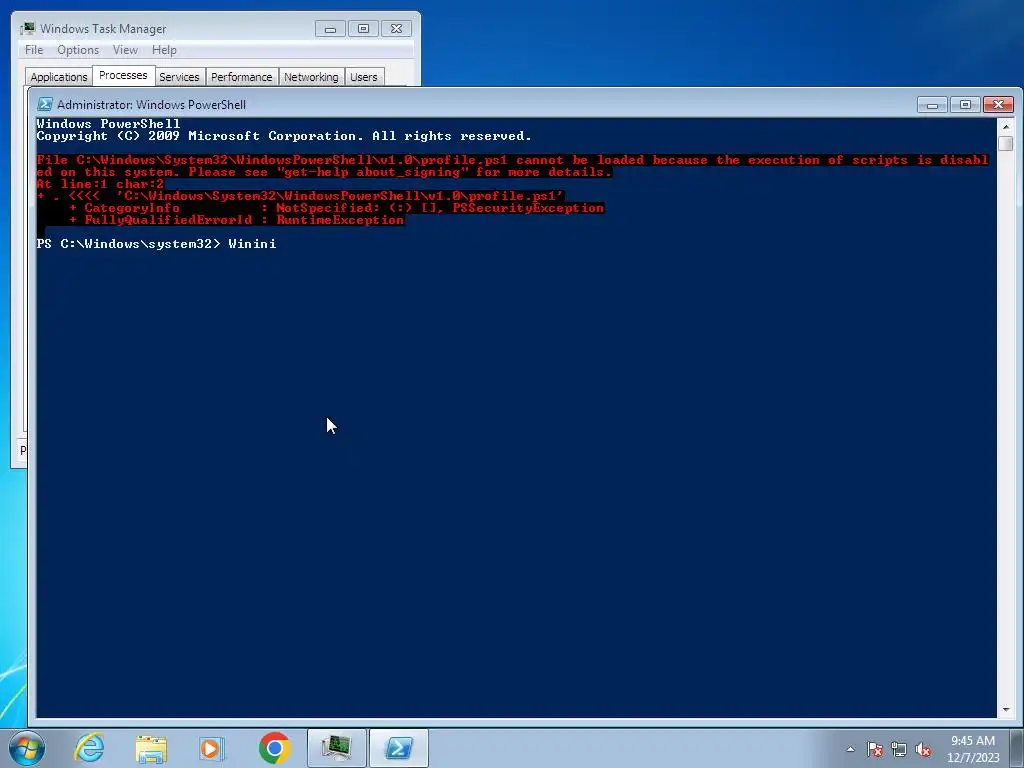
Task: Open the Networking tab
Action: coord(312,77)
